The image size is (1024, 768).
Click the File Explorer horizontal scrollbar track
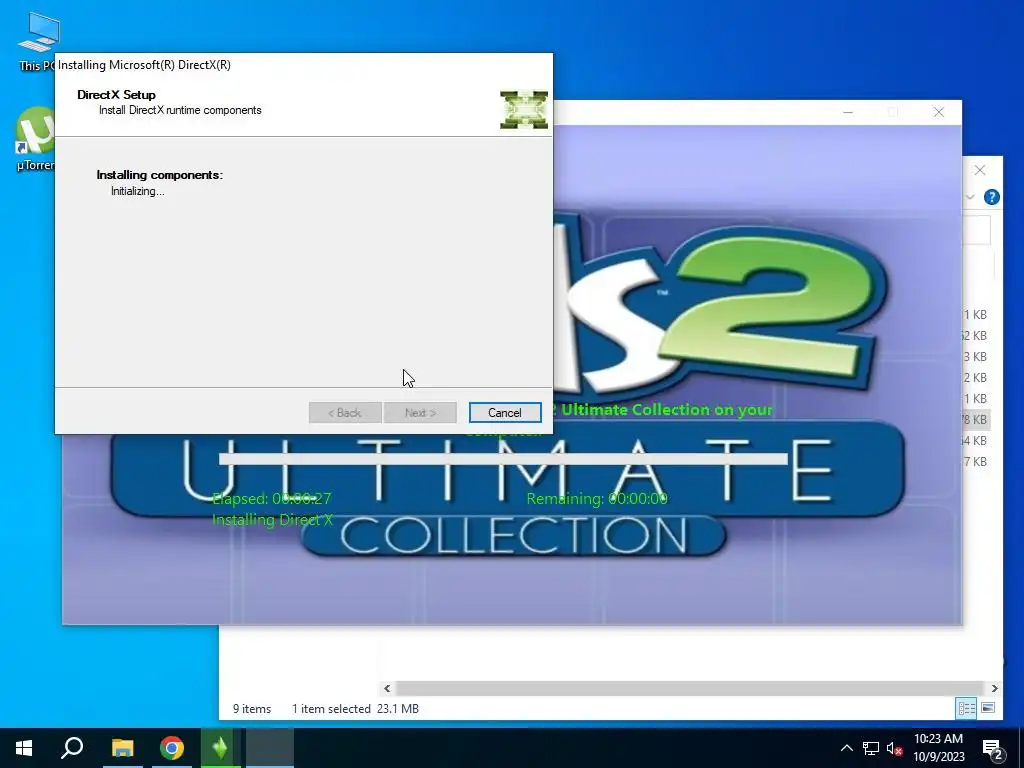coord(690,688)
